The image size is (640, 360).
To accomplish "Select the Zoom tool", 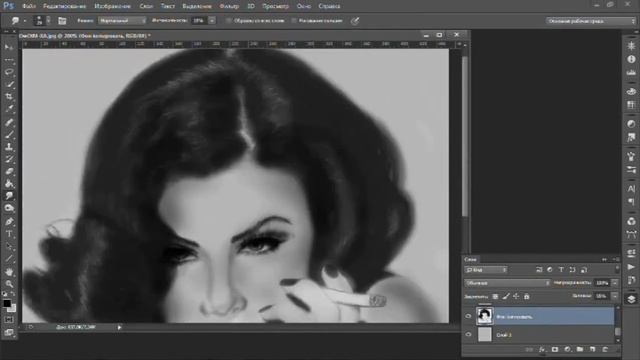I will click(9, 284).
